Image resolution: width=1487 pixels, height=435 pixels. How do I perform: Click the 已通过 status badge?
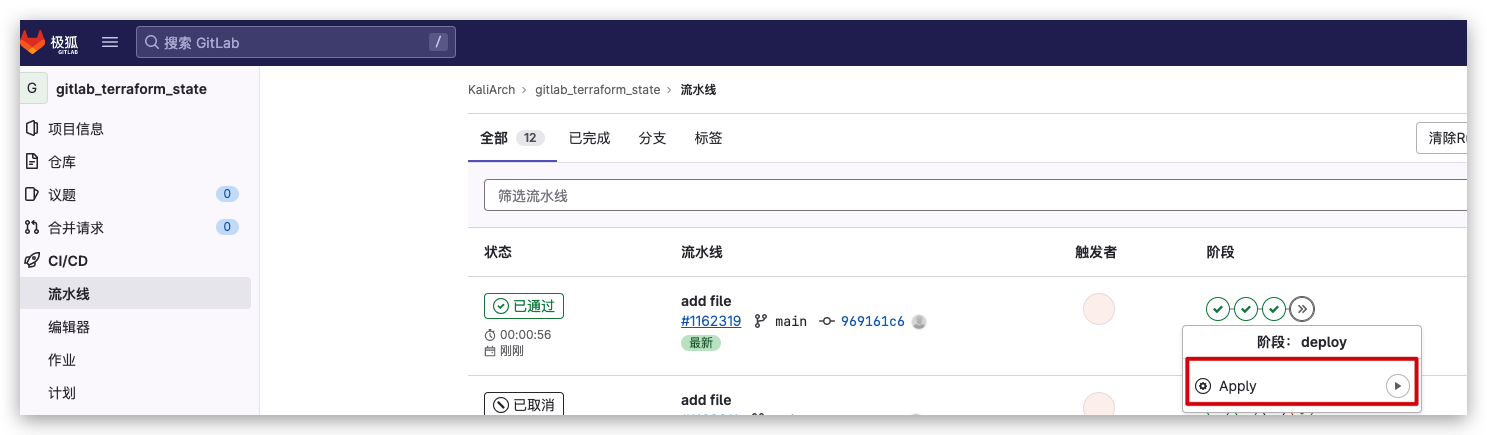click(x=523, y=306)
